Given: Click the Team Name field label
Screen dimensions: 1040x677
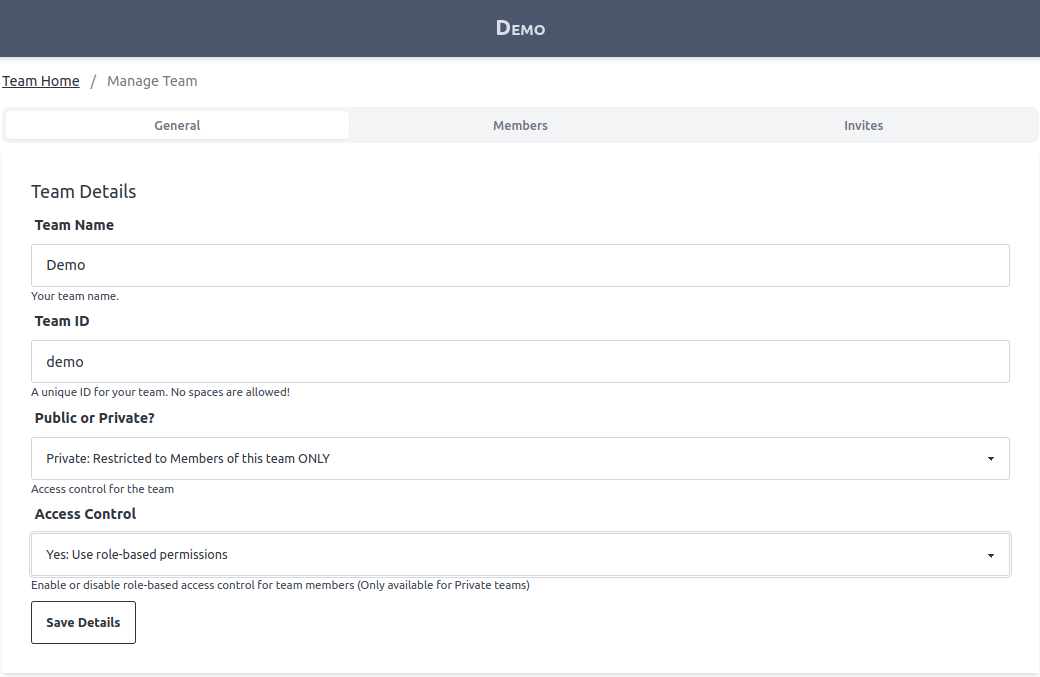Looking at the screenshot, I should 74,225.
